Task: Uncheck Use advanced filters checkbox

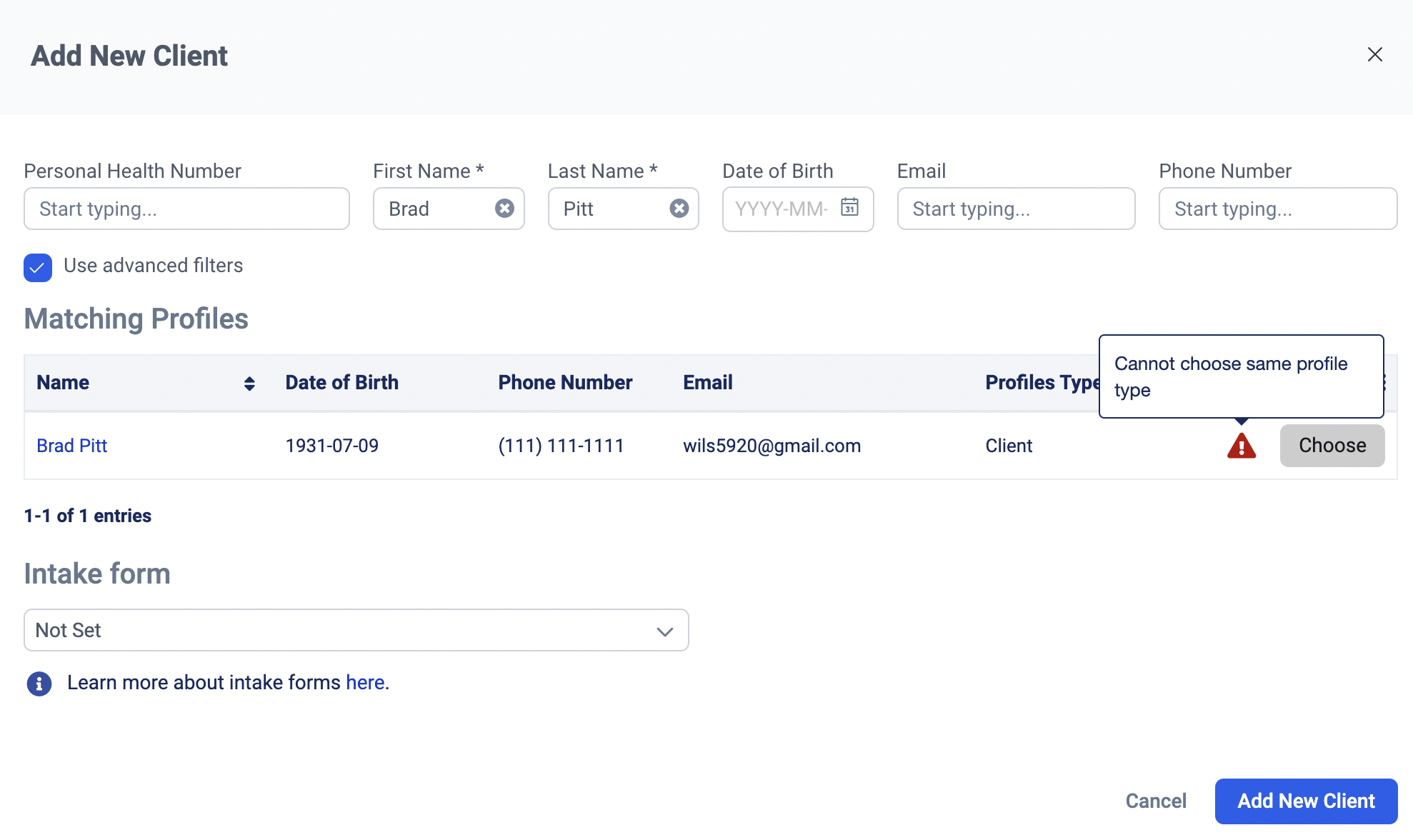Action: [x=38, y=268]
